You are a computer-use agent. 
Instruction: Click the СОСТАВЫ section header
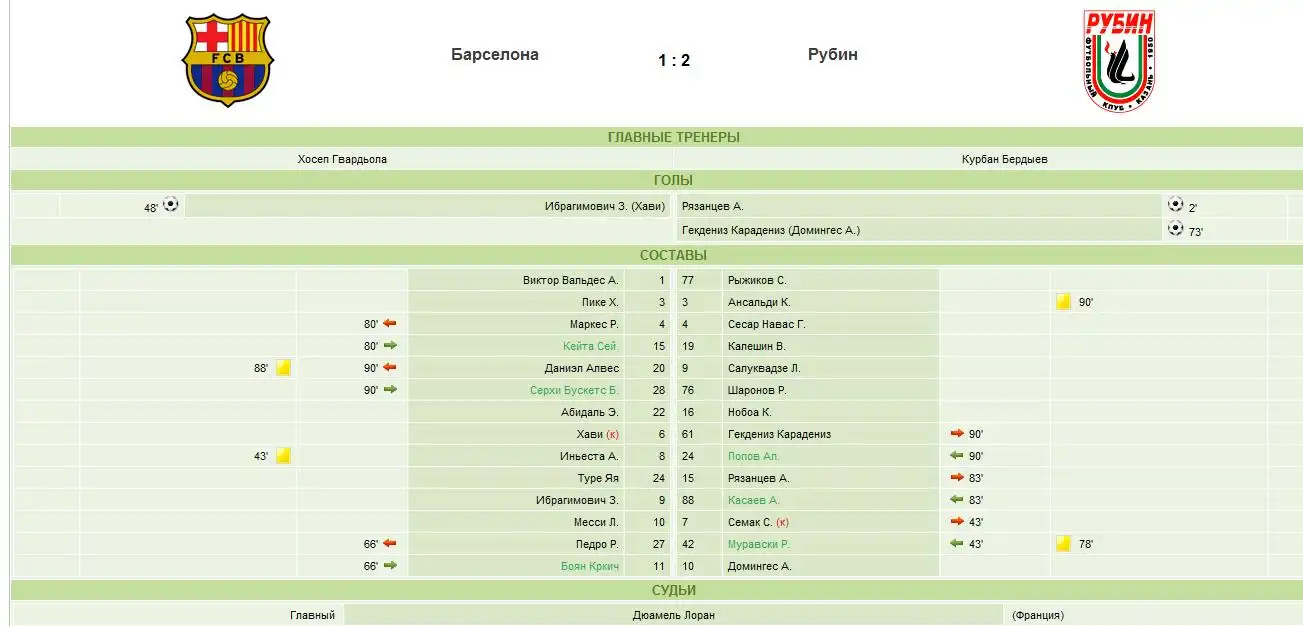click(x=673, y=255)
